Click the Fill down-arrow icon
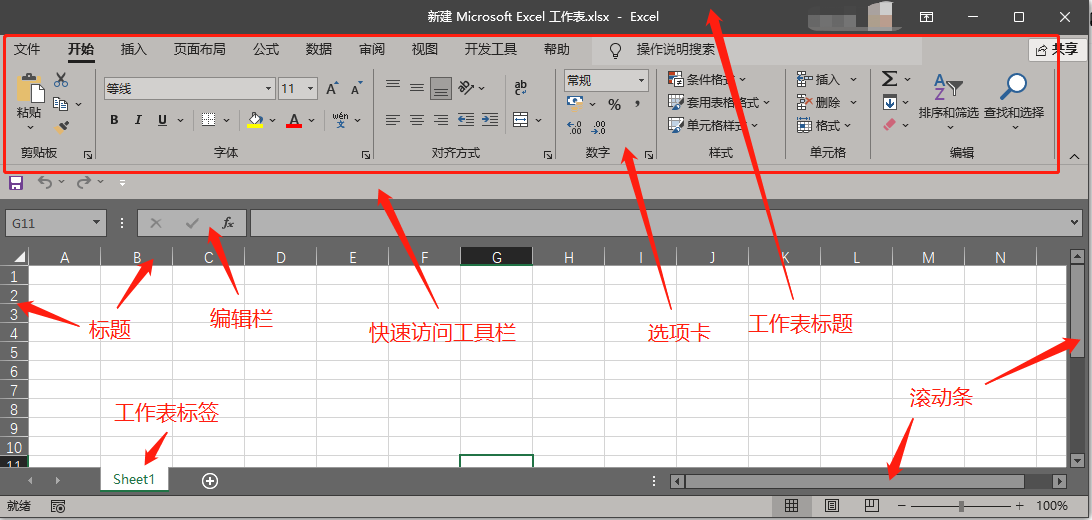 coord(889,102)
